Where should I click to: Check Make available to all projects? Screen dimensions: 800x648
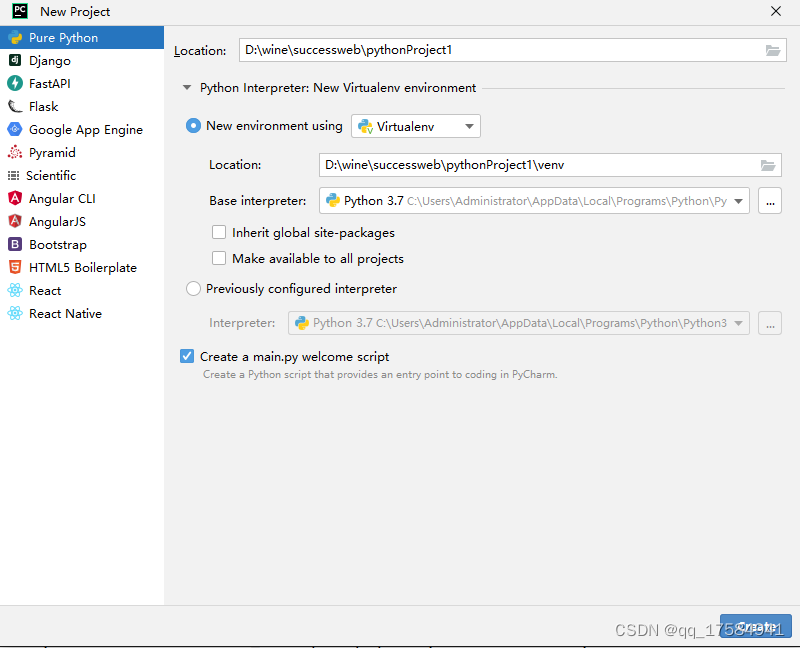click(x=219, y=258)
